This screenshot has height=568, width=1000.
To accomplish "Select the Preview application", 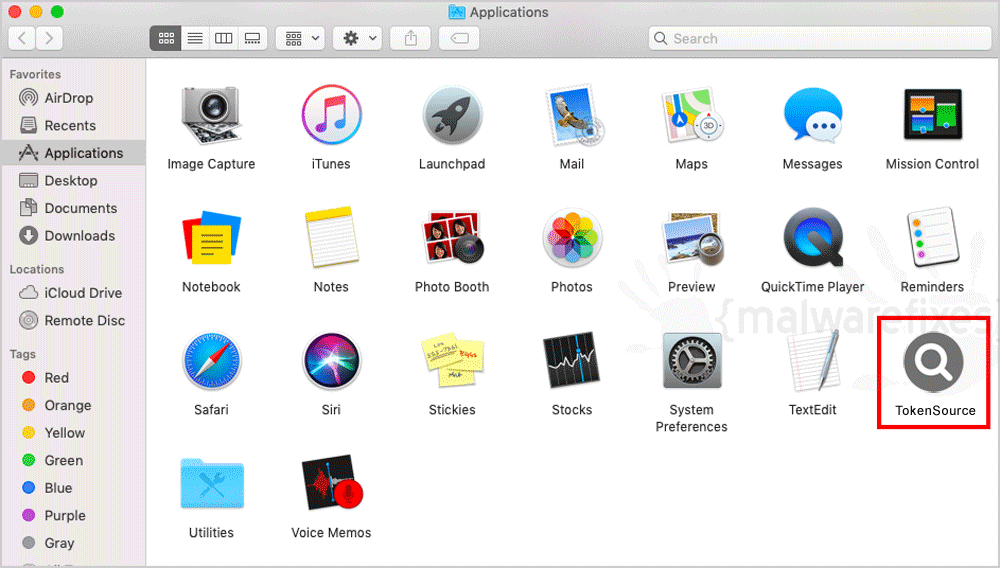I will pos(691,238).
